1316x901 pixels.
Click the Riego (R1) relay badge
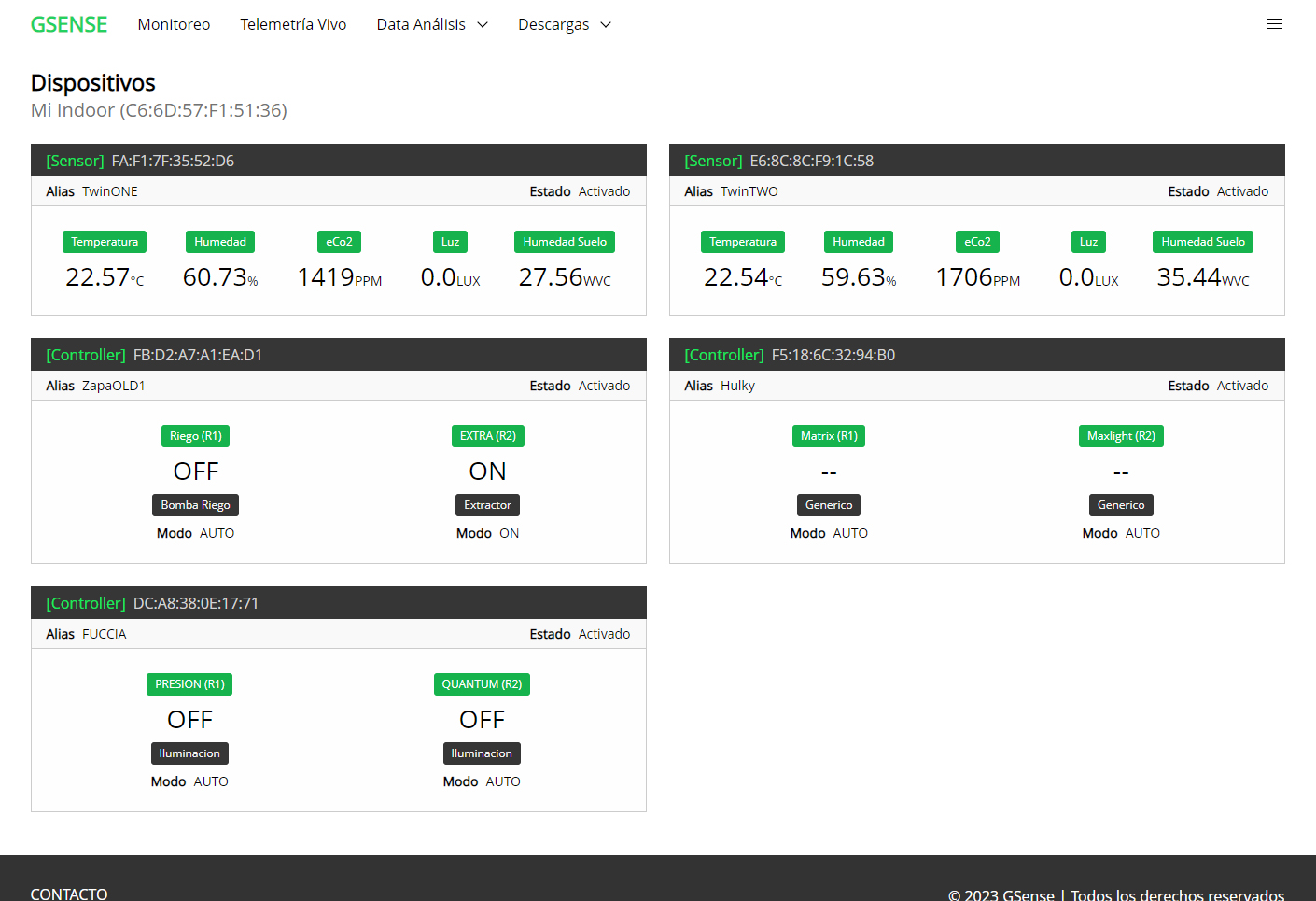click(x=196, y=436)
